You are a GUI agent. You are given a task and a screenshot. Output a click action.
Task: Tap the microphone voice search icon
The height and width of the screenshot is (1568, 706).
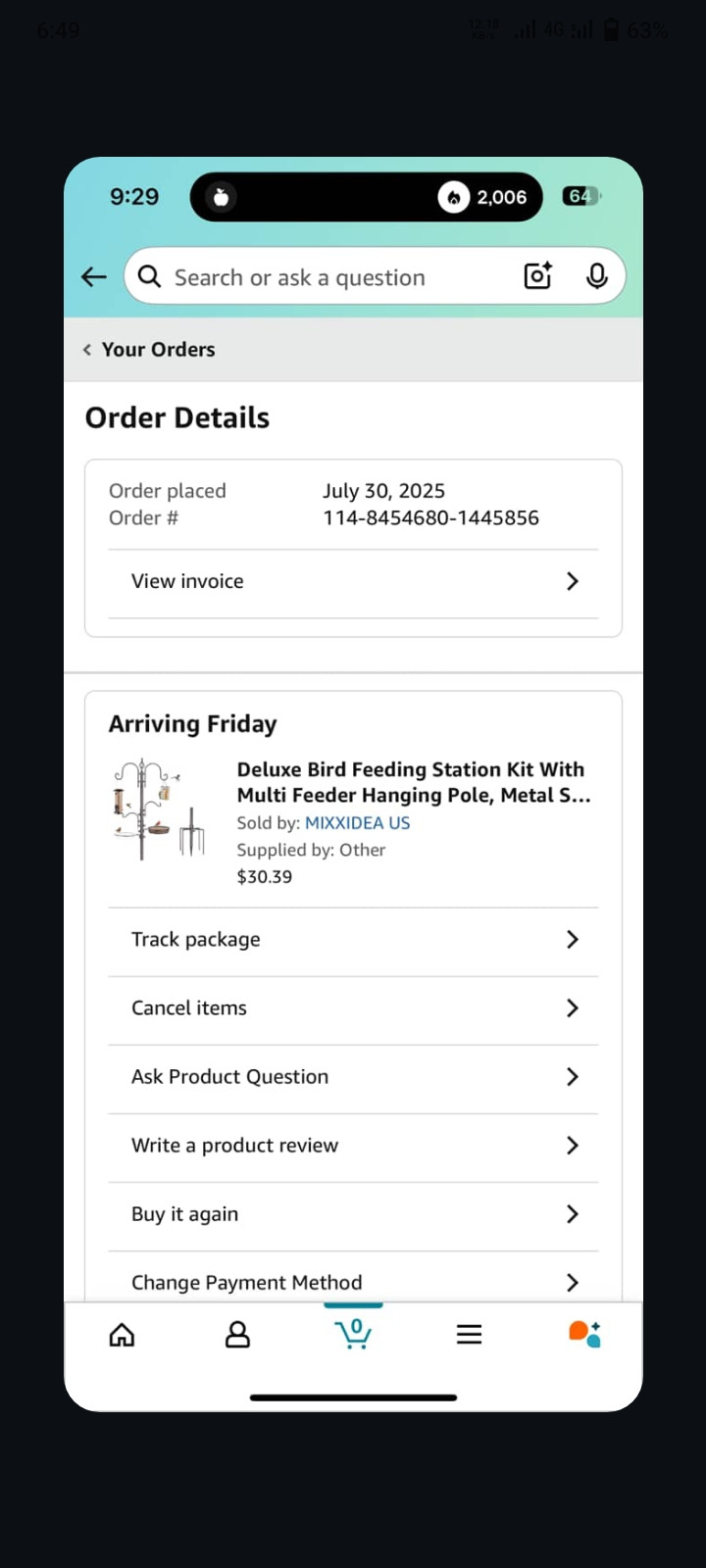[x=596, y=276]
